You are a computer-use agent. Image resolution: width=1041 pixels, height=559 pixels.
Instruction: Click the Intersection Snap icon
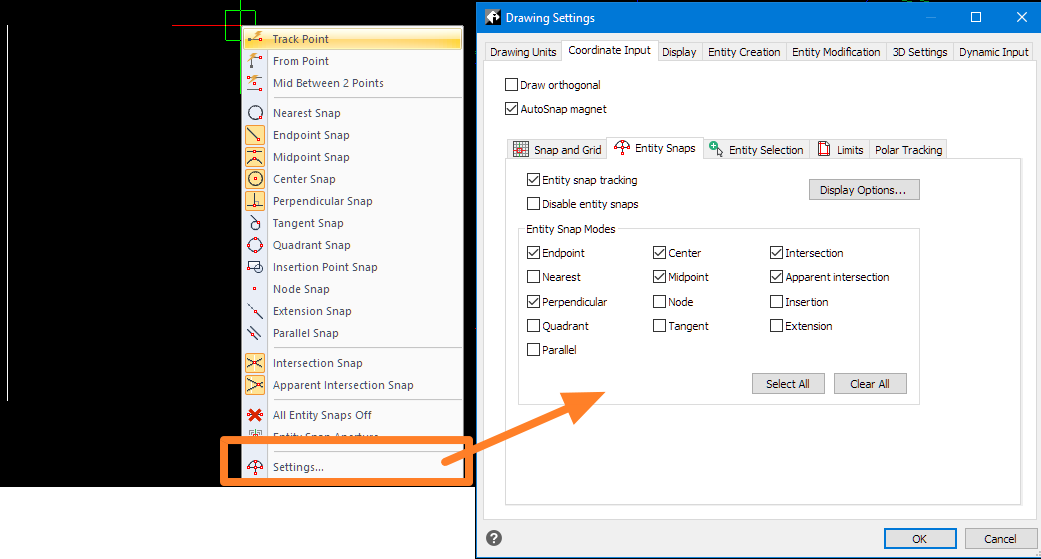[255, 363]
